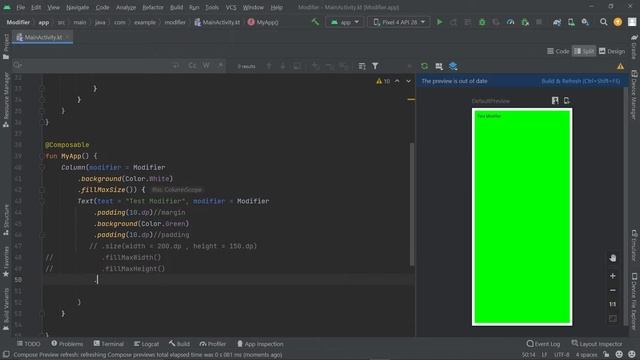This screenshot has height=360, width=640.
Task: Open the SDK Manager toolbar icon
Action: 585,22
